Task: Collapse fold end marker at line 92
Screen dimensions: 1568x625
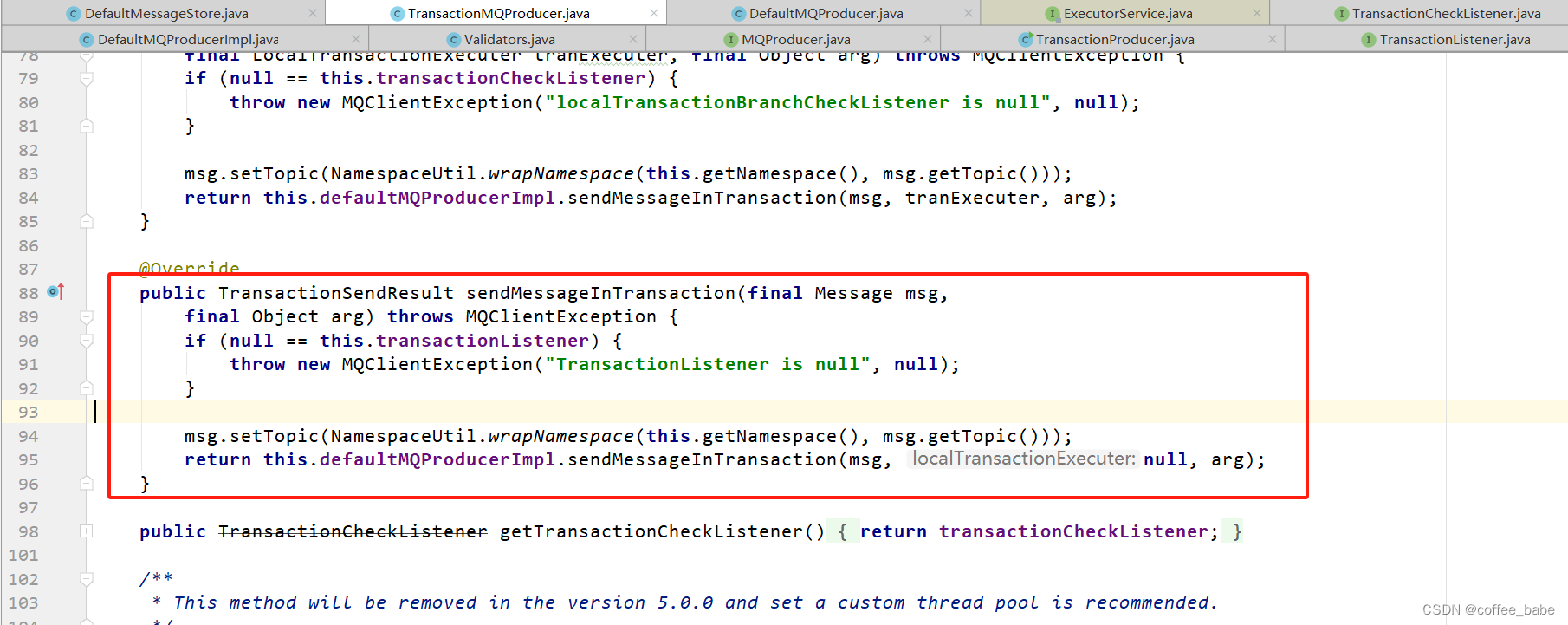Action: (x=87, y=388)
